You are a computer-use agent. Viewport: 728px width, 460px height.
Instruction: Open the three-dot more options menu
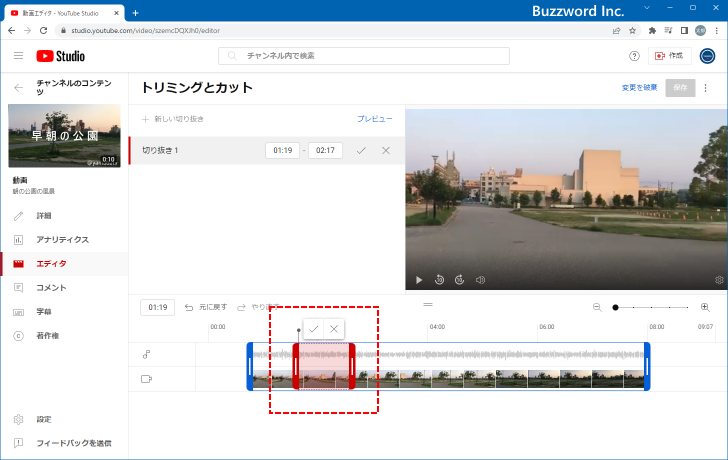click(x=706, y=88)
